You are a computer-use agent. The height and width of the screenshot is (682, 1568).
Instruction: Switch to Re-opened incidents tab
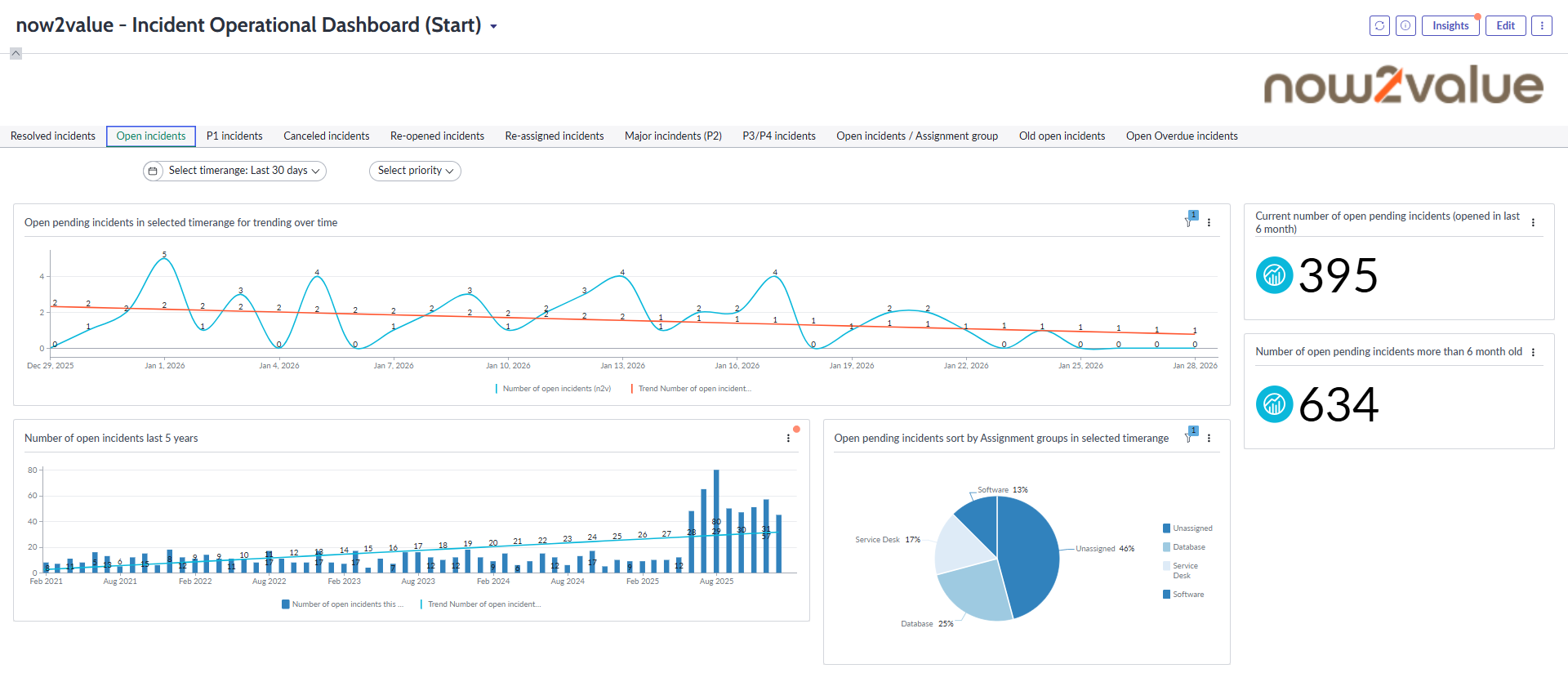click(x=437, y=136)
